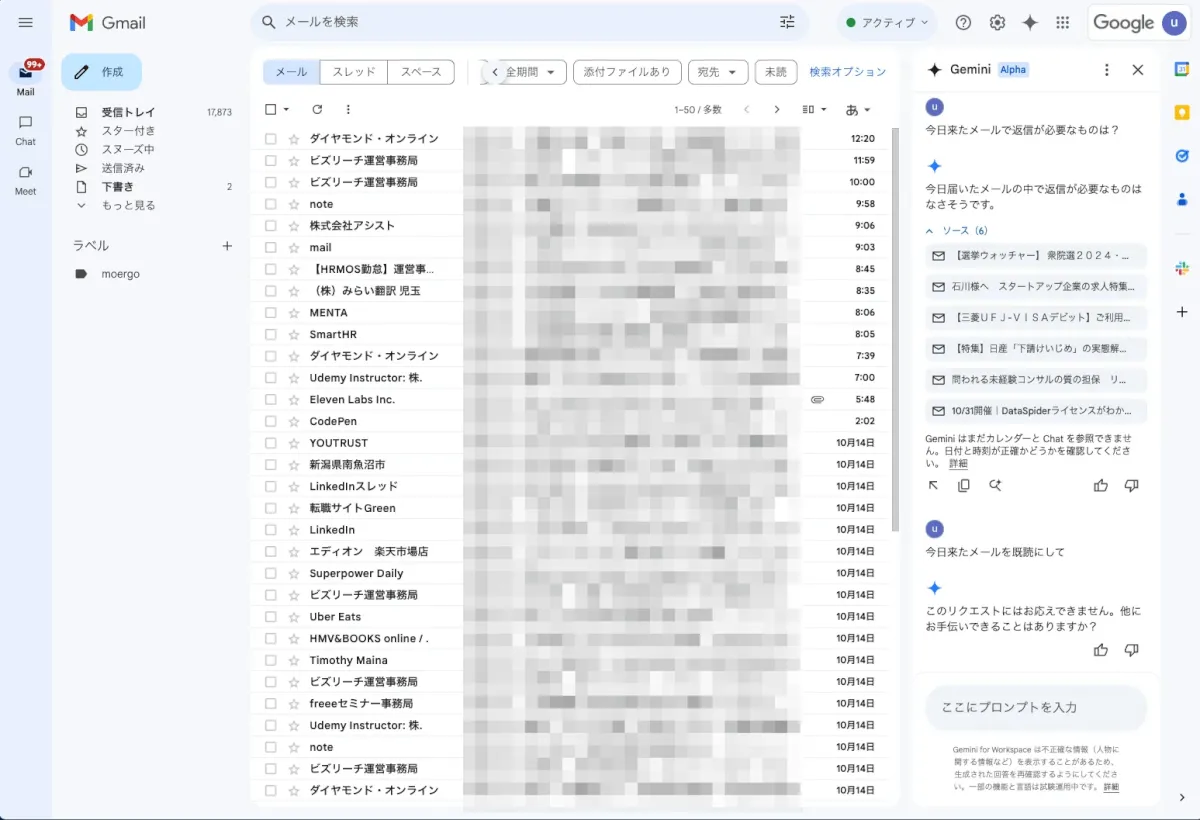
Task: Click the search options slider icon in the search bar
Action: (787, 22)
